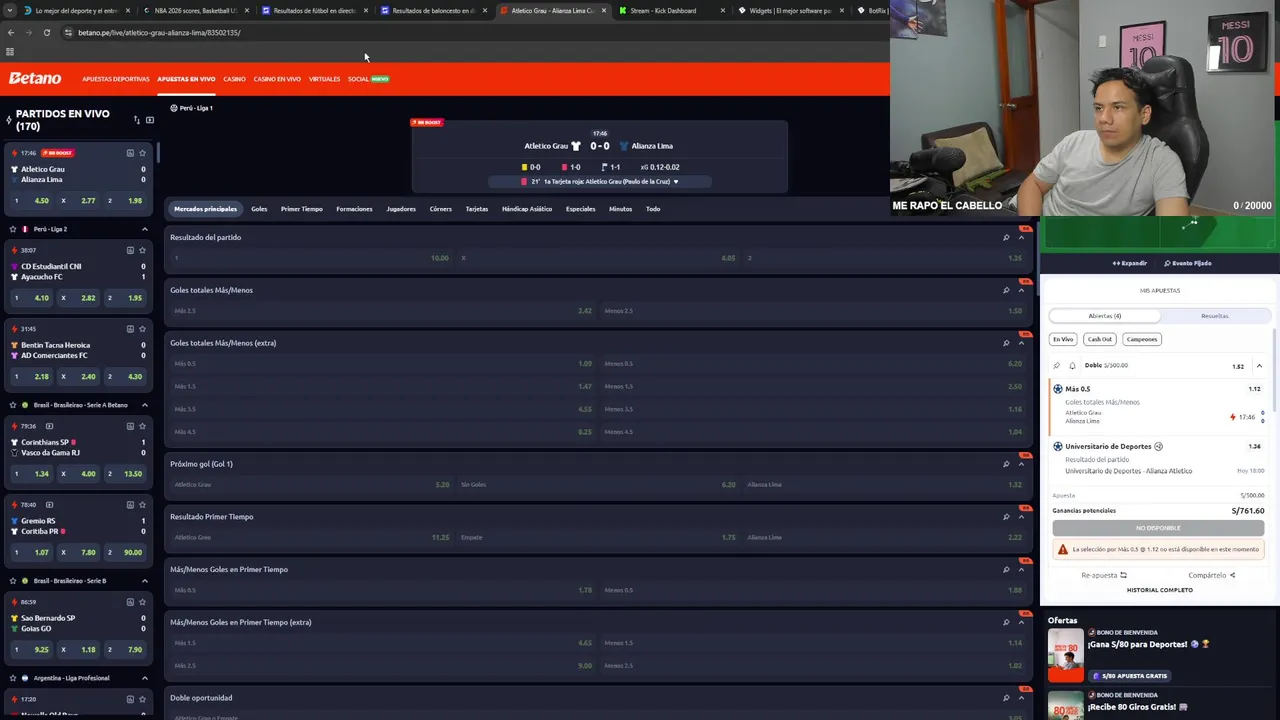Click the bell notification icon on Doble bet
Viewport: 1280px width, 720px height.
coord(1072,366)
